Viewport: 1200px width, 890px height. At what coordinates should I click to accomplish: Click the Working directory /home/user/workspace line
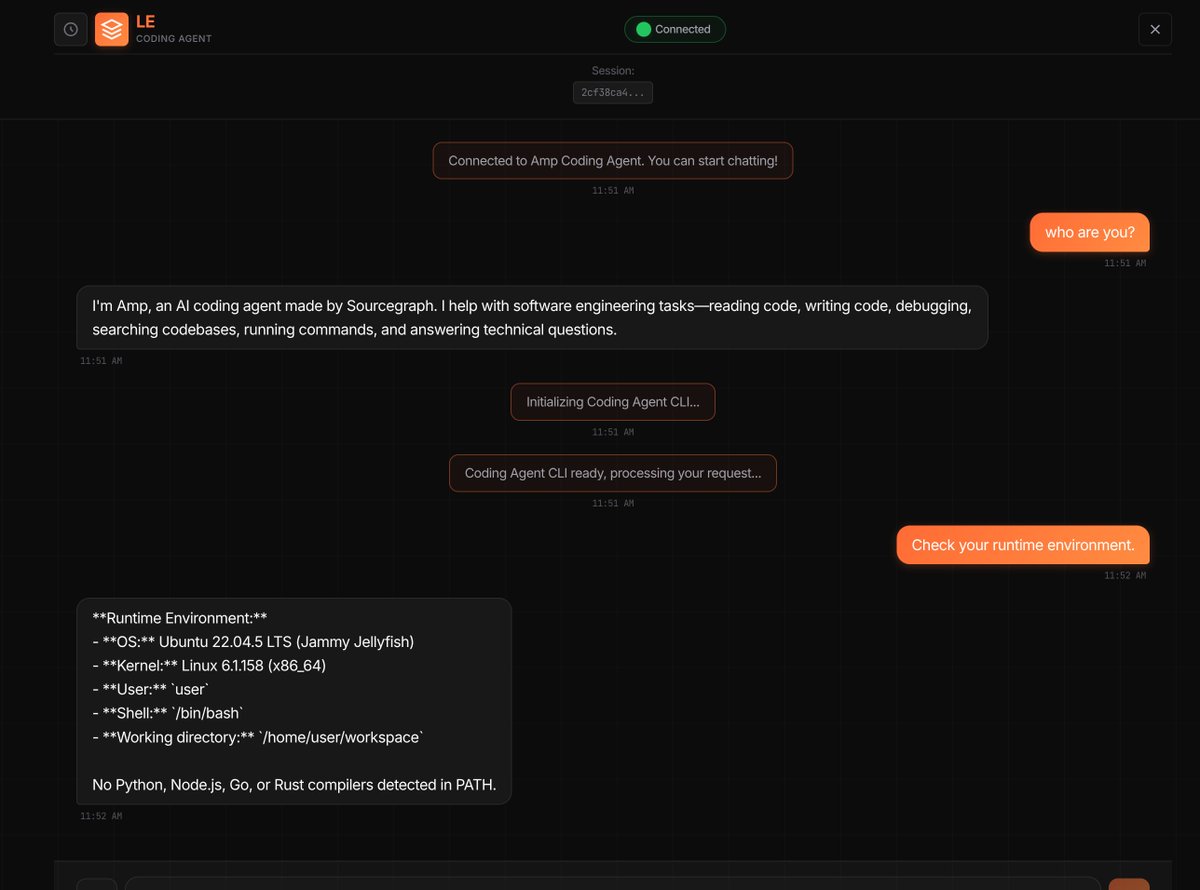pyautogui.click(x=258, y=737)
